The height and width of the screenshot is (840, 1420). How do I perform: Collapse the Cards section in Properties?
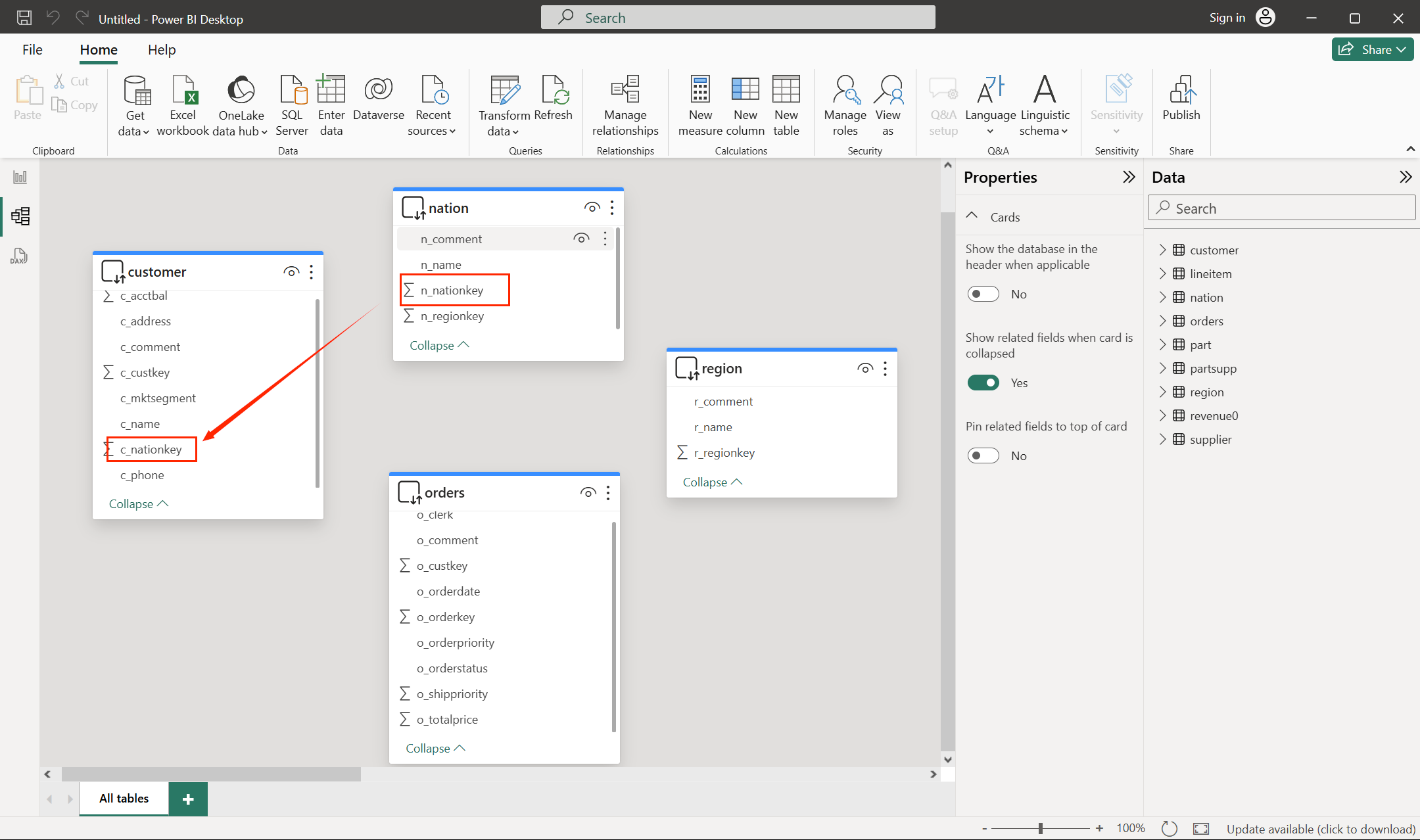(972, 216)
